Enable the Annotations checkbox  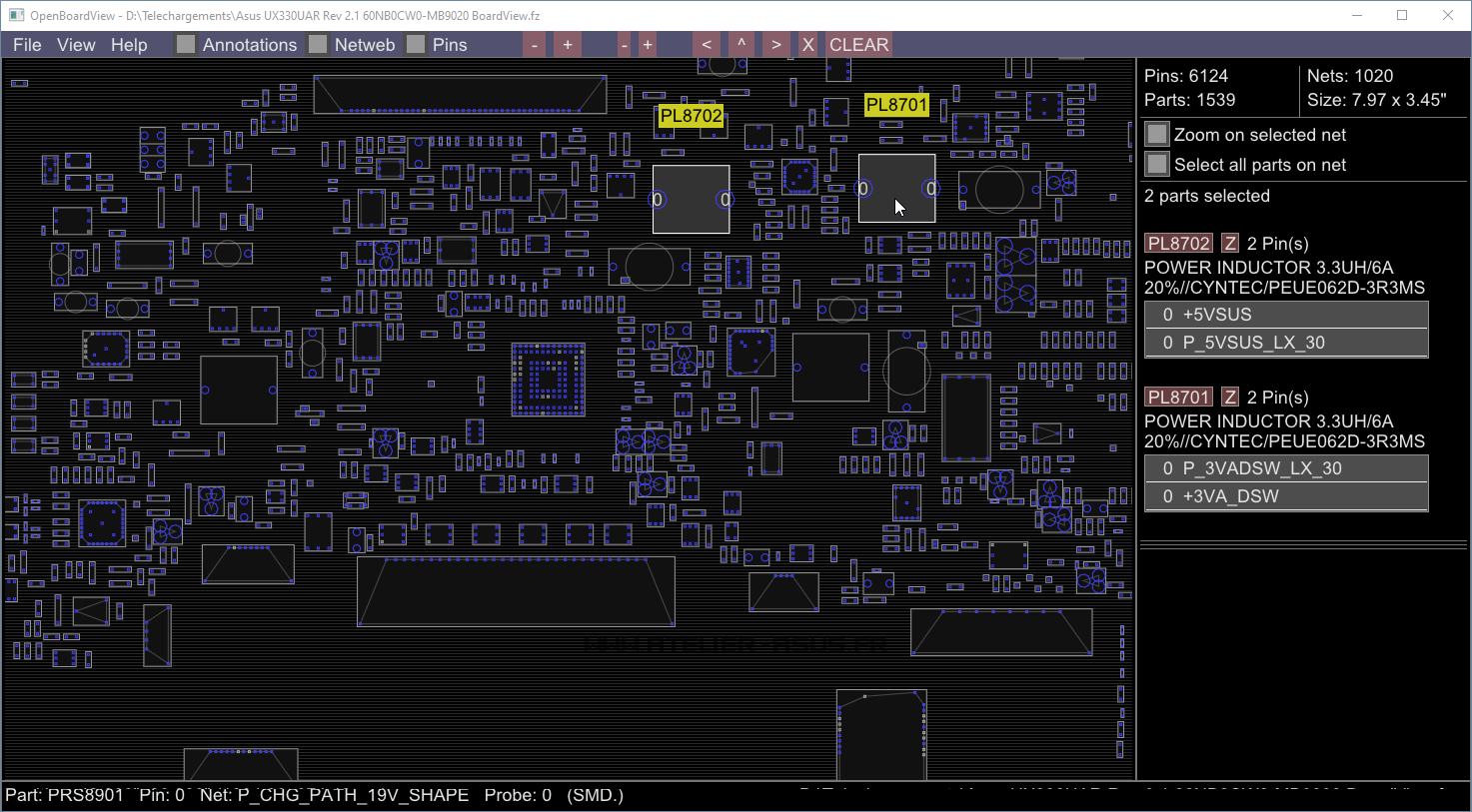click(186, 45)
